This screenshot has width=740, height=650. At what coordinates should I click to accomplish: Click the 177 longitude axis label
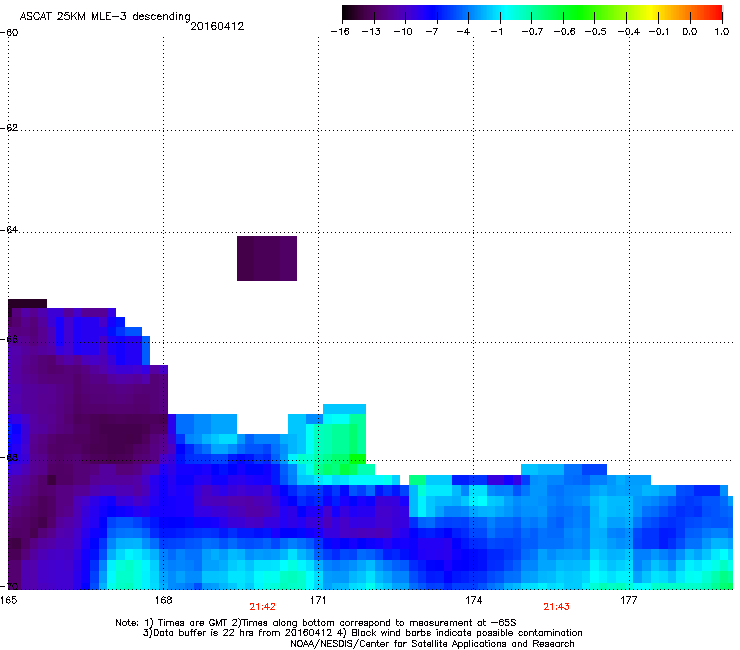(629, 600)
